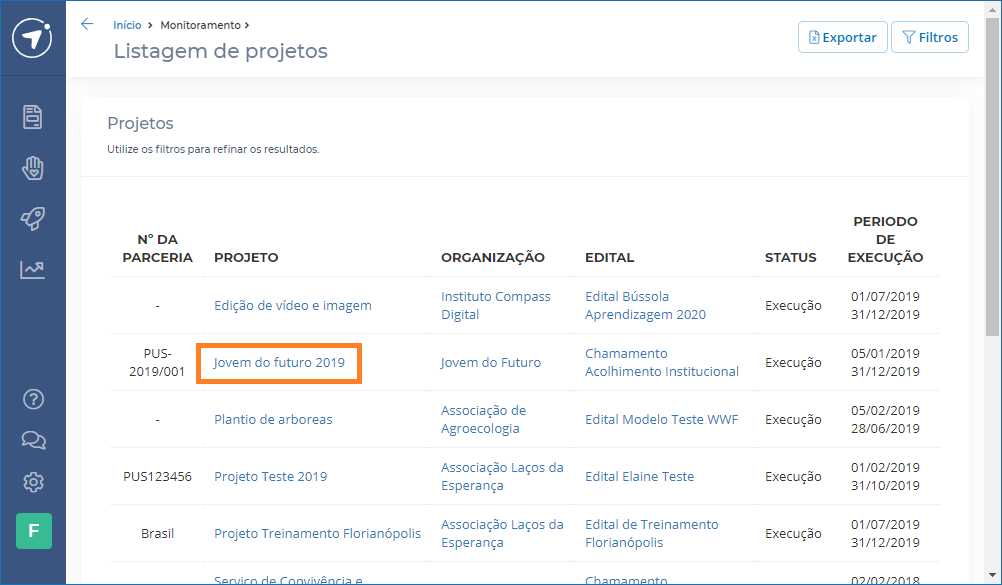1002x585 pixels.
Task: Go to the Início breadcrumb link
Action: [x=127, y=25]
